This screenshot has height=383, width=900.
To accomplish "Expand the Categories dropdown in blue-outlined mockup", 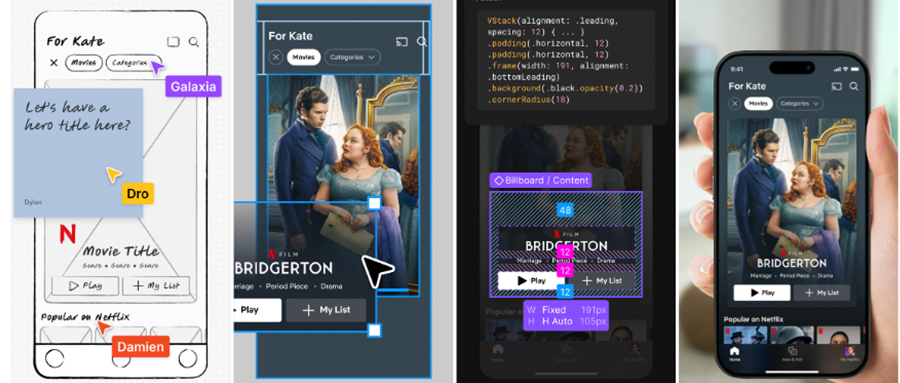I will 352,57.
